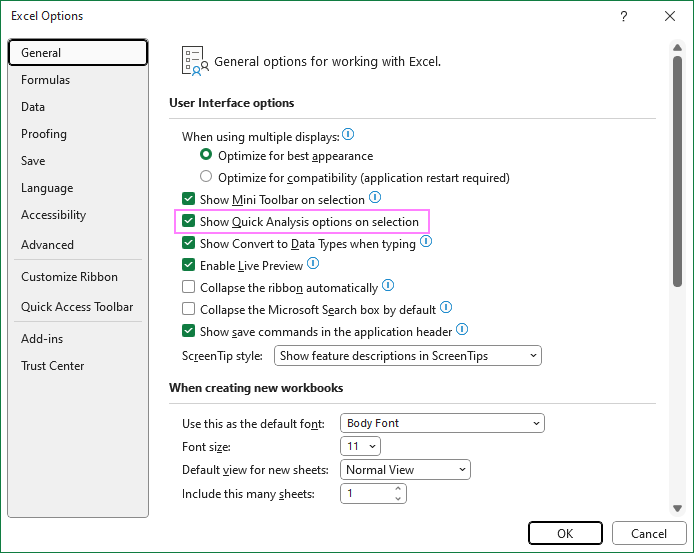The image size is (694, 553).
Task: Click info icon beside Convert to Data Types
Action: (x=426, y=241)
